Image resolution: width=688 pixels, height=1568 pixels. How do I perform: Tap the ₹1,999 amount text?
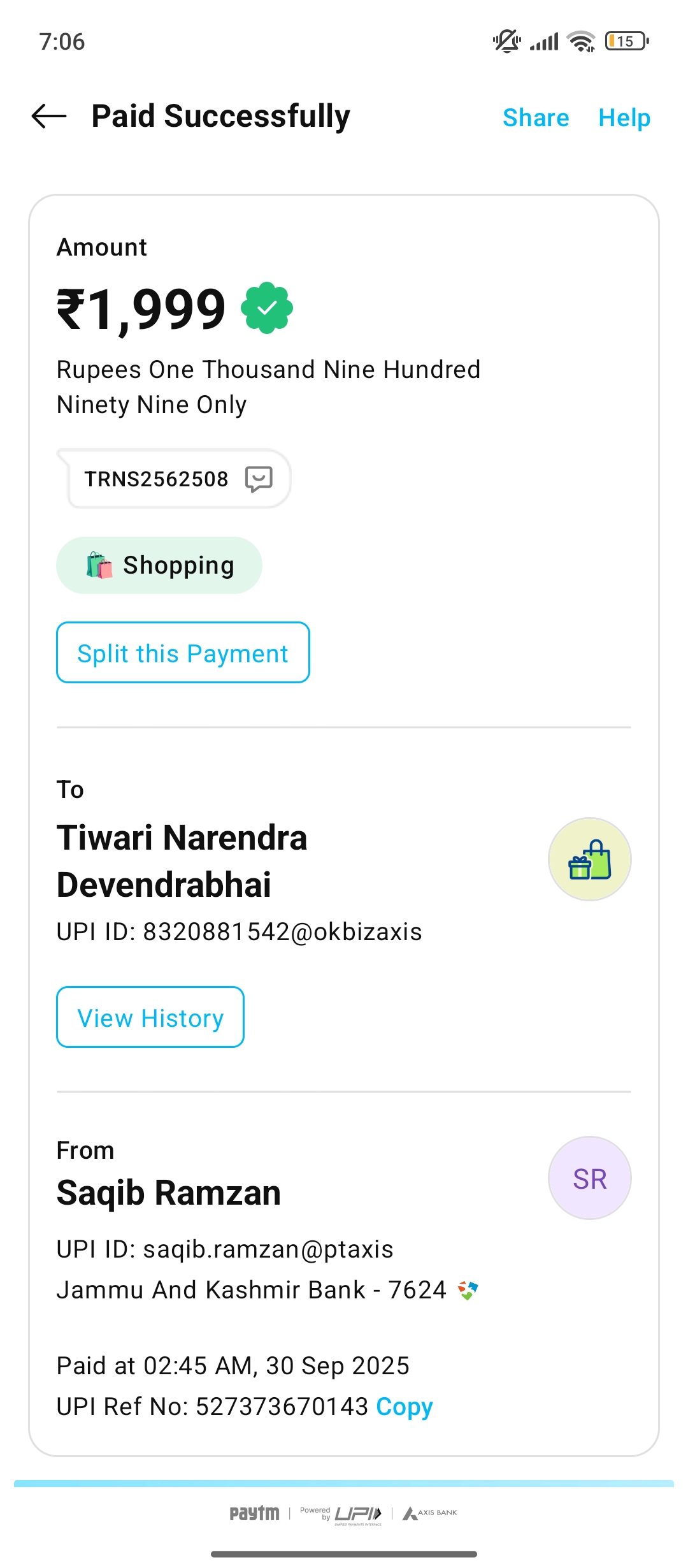pos(141,309)
